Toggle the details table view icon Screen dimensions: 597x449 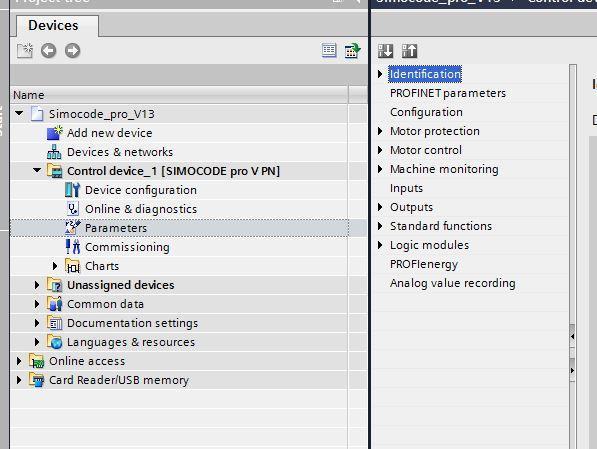tap(329, 50)
